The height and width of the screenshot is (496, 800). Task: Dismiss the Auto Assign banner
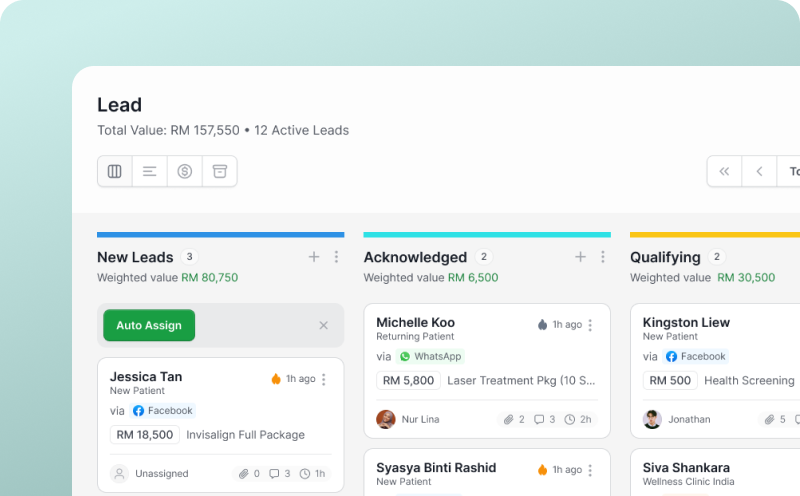tap(323, 325)
